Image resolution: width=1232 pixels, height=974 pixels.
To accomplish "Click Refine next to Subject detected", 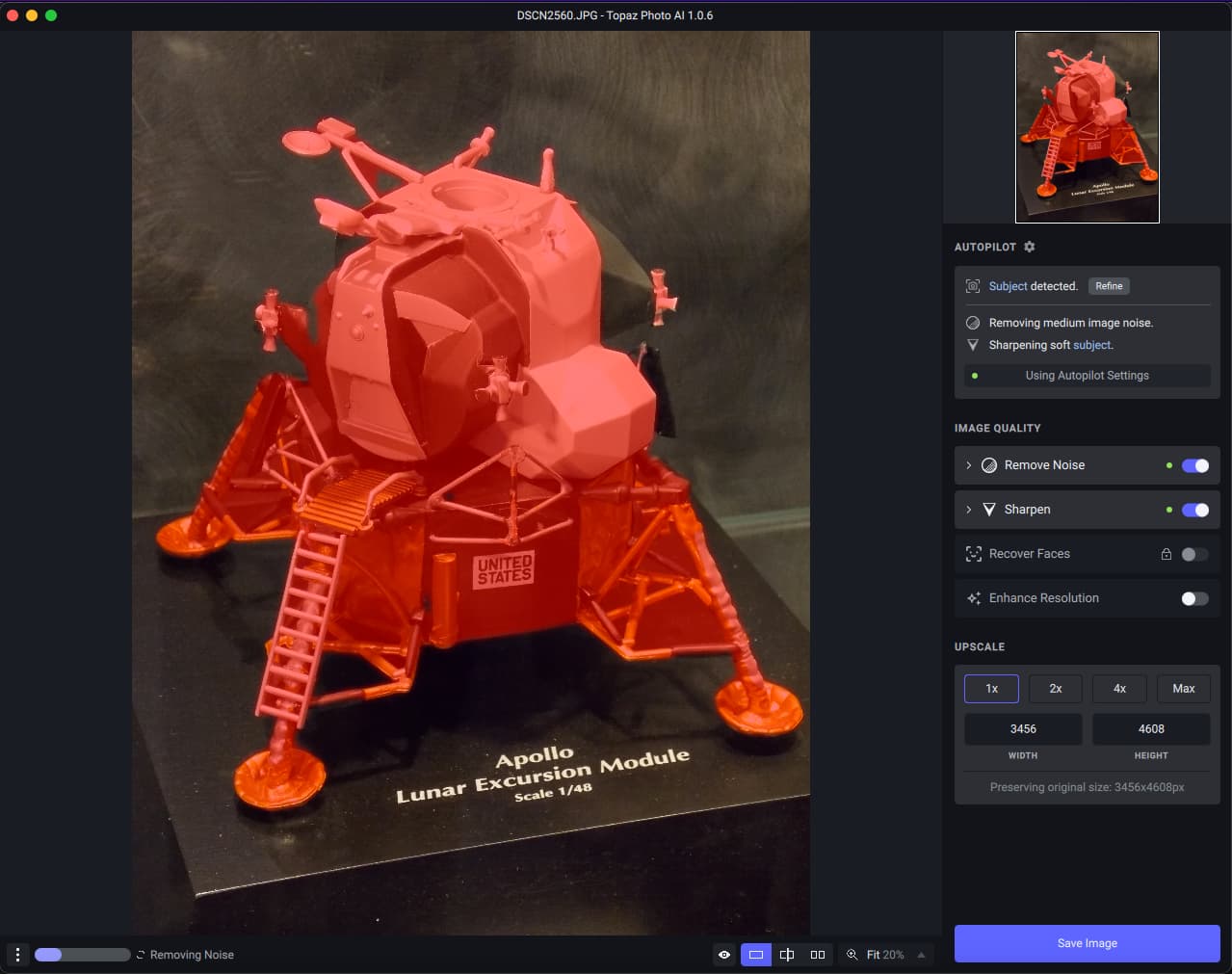I will click(x=1109, y=286).
